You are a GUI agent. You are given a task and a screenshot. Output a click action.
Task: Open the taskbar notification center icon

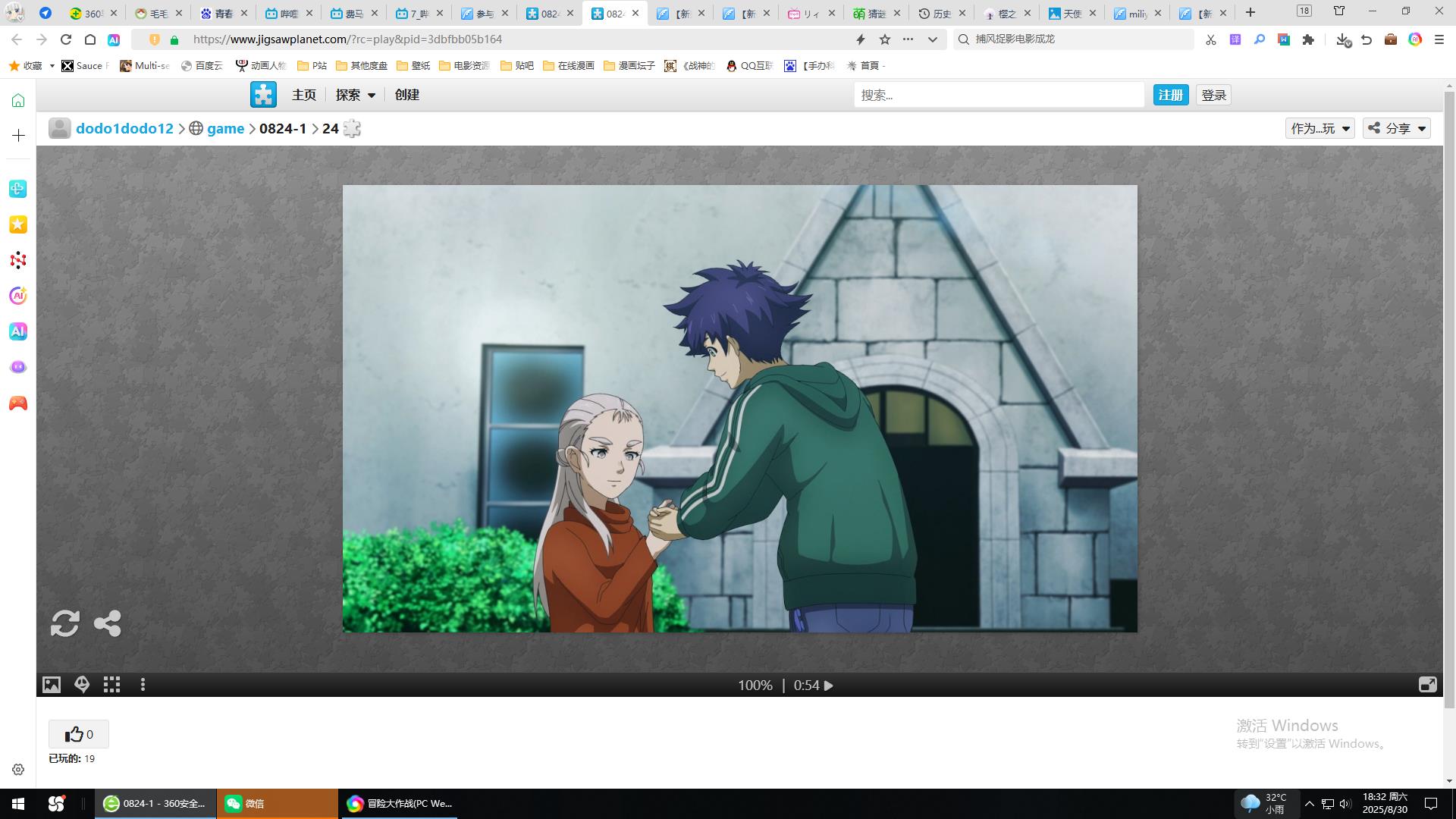tap(1431, 804)
